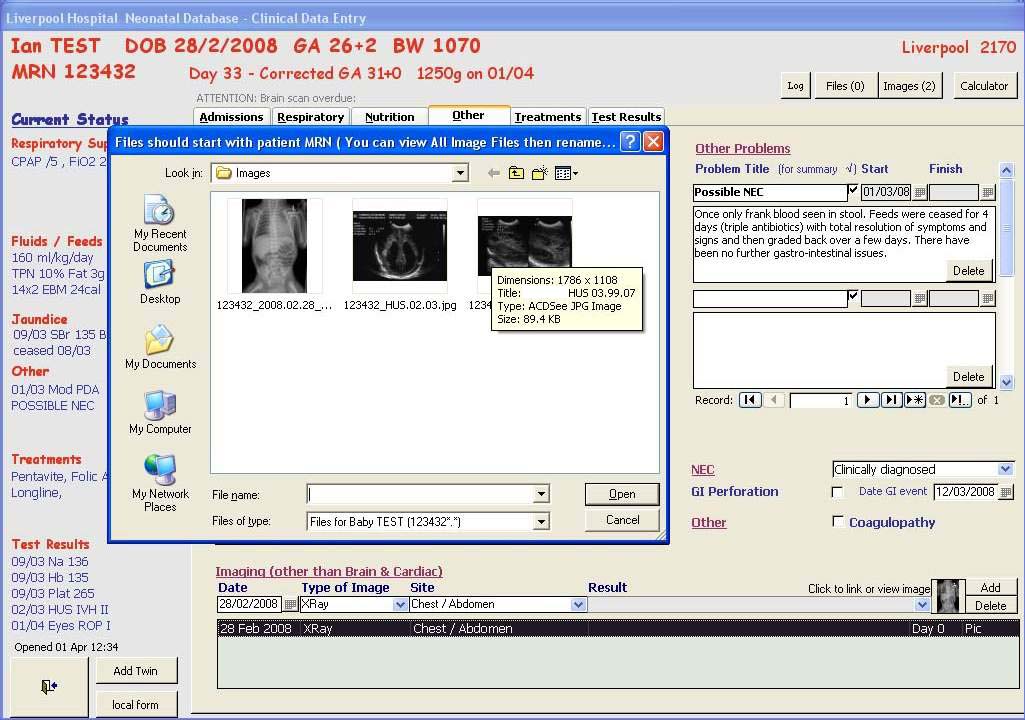Viewport: 1025px width, 720px height.
Task: Select the 123432_HUS.02.03.jpg ultrasound thumbnail
Action: pos(399,246)
